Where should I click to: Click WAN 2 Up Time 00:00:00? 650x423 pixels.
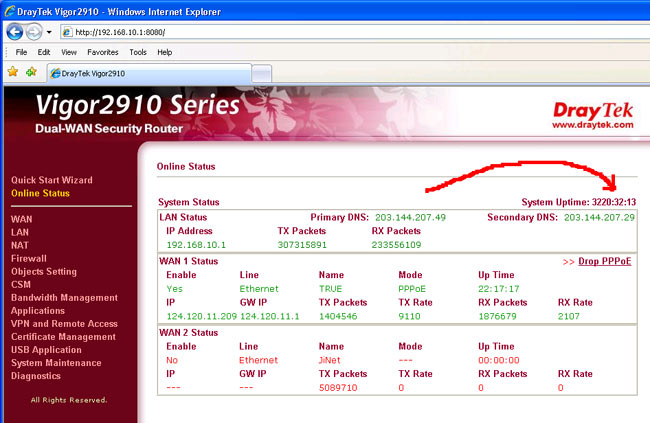pyautogui.click(x=499, y=360)
